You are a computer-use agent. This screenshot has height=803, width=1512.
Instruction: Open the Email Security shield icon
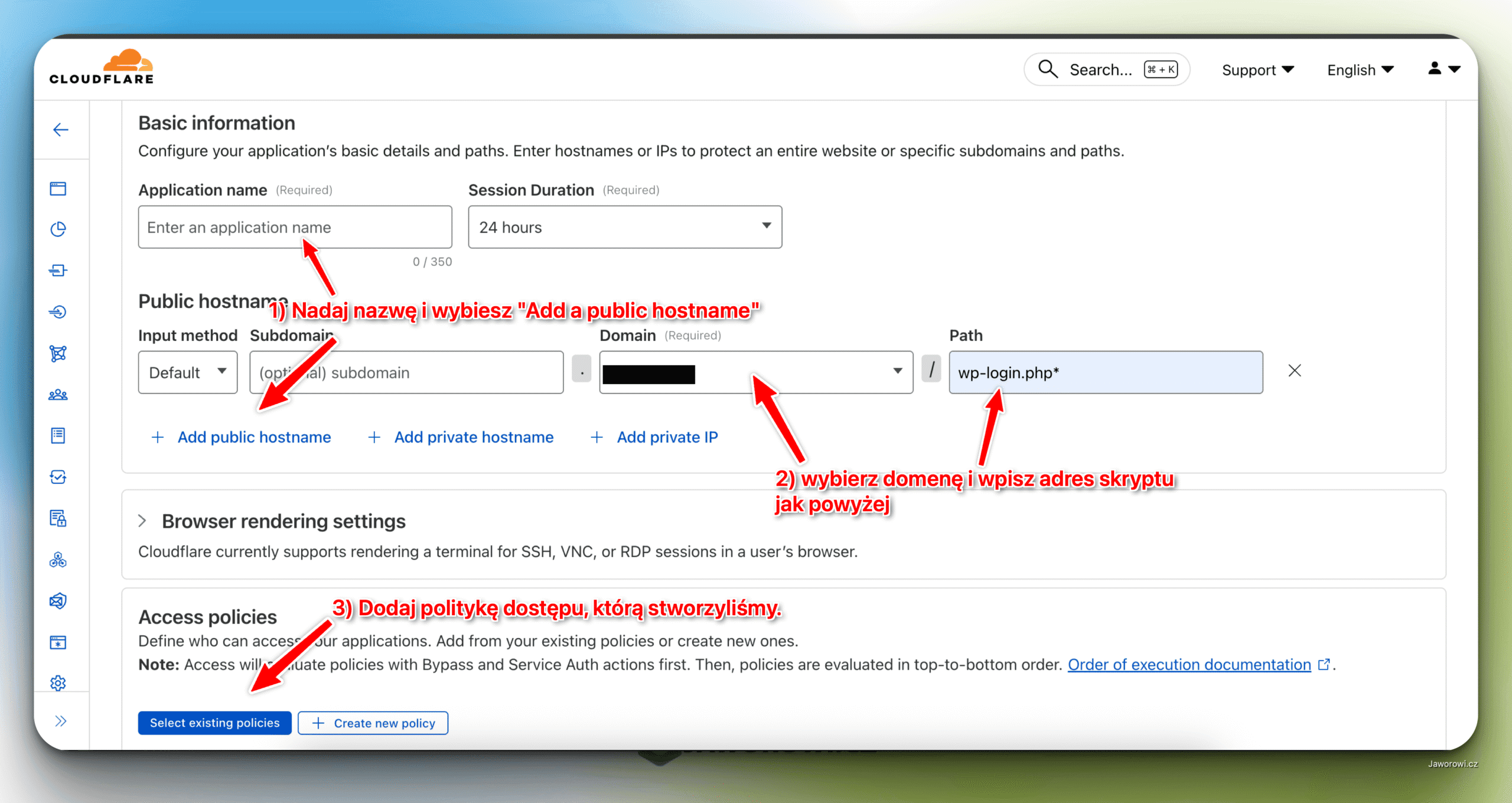tap(58, 601)
